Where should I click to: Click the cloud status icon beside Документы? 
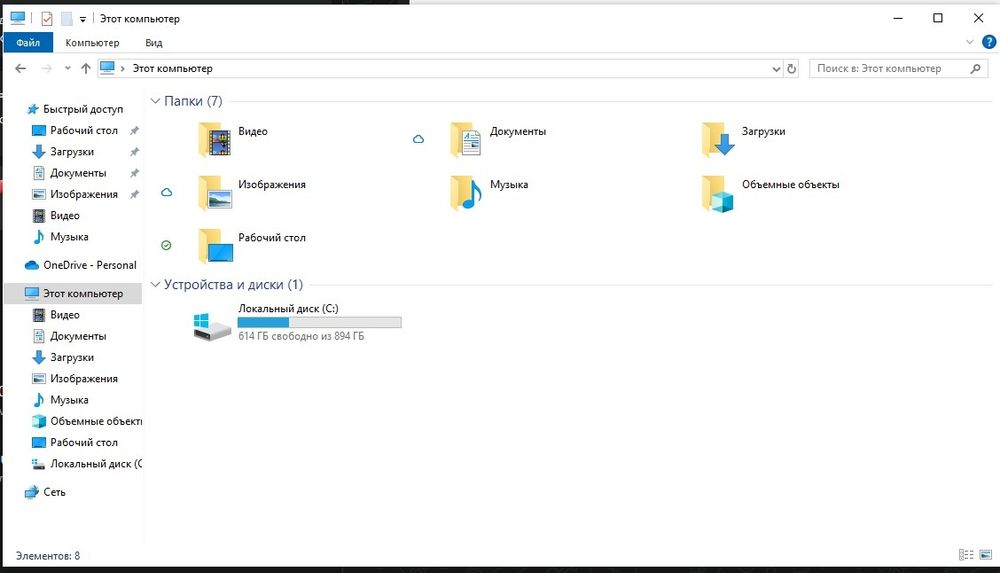[x=418, y=139]
